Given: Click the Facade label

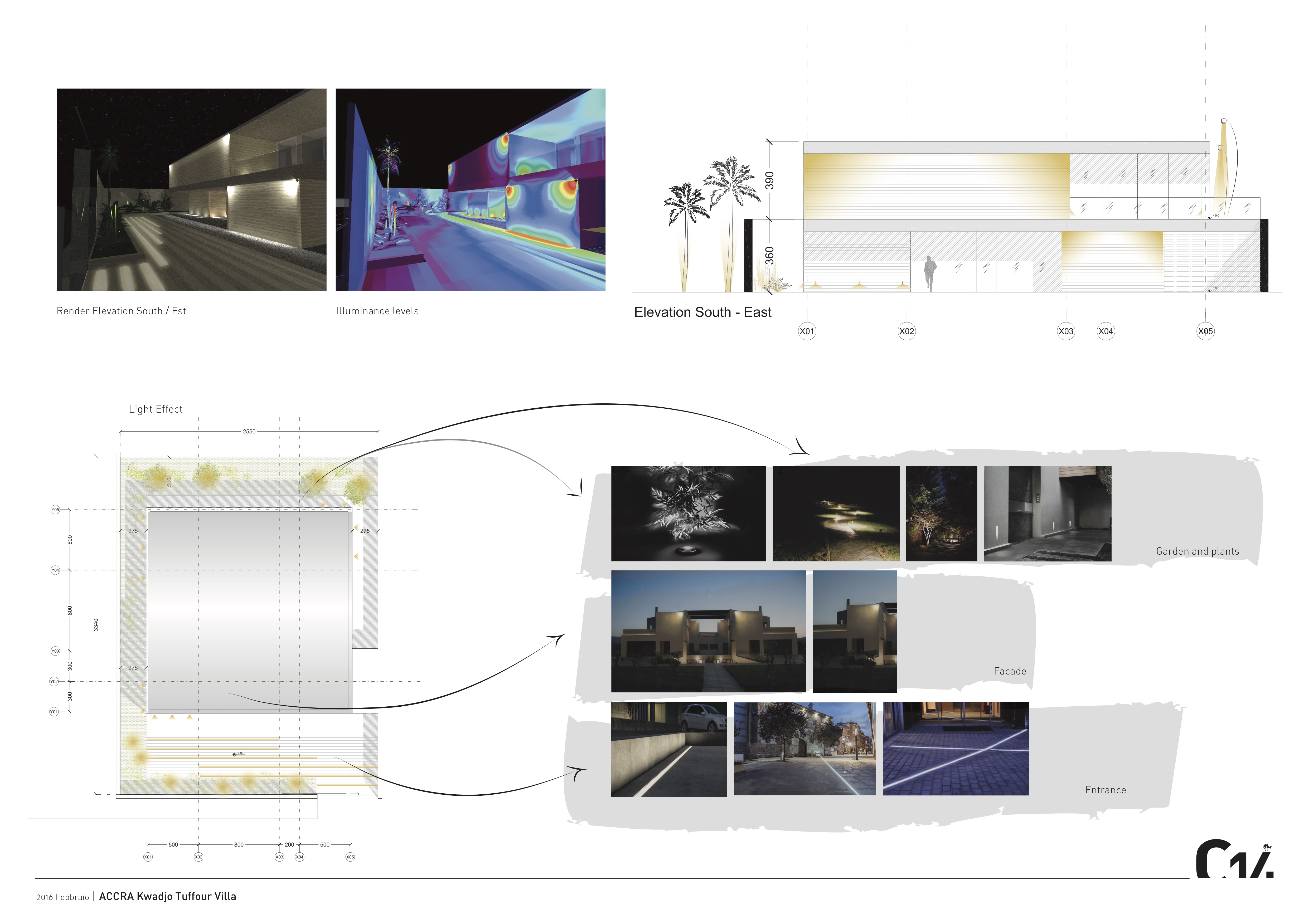Looking at the screenshot, I should (x=1010, y=672).
